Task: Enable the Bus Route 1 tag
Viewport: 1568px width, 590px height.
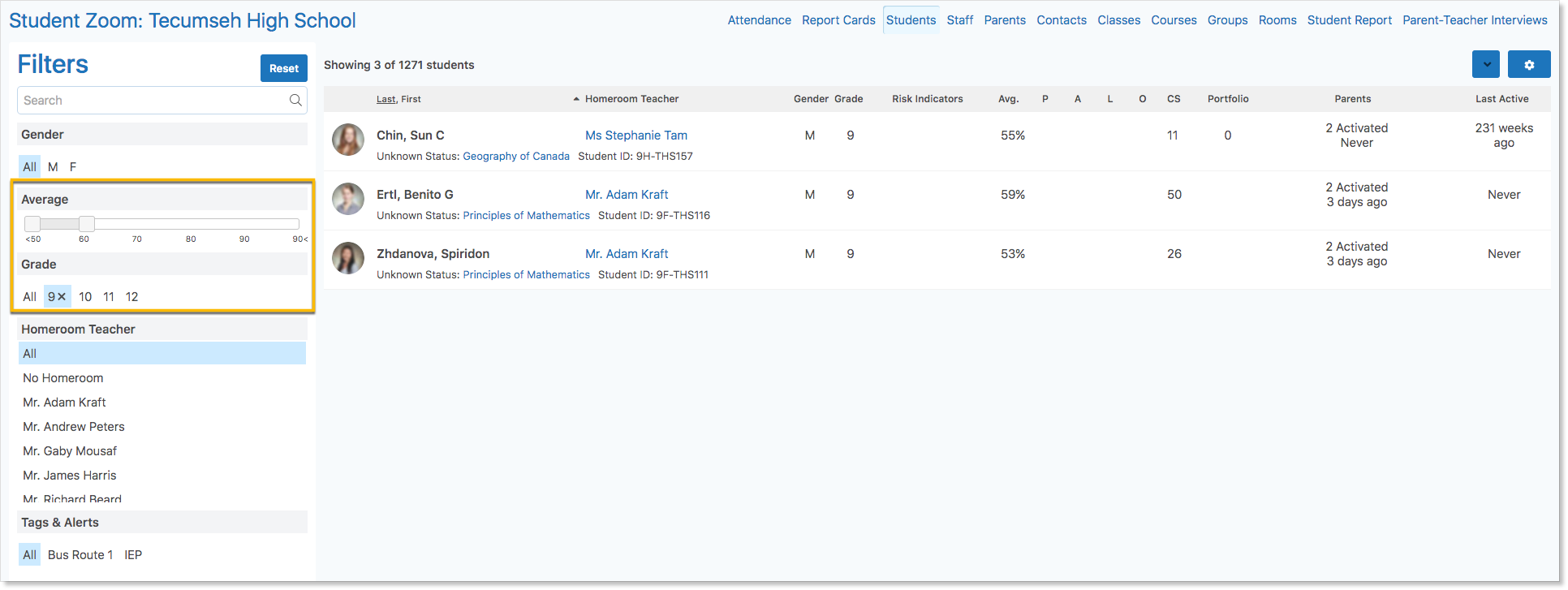Action: pos(80,555)
